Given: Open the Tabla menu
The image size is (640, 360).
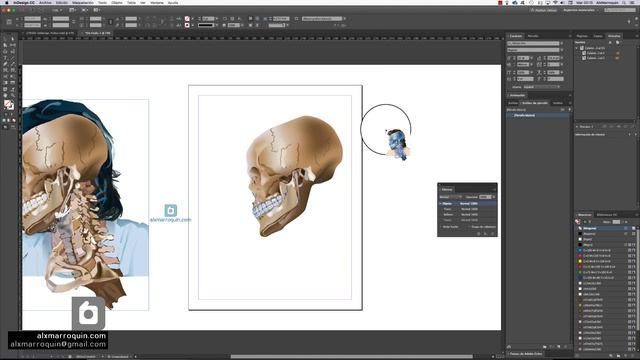Looking at the screenshot, I should coord(131,2).
